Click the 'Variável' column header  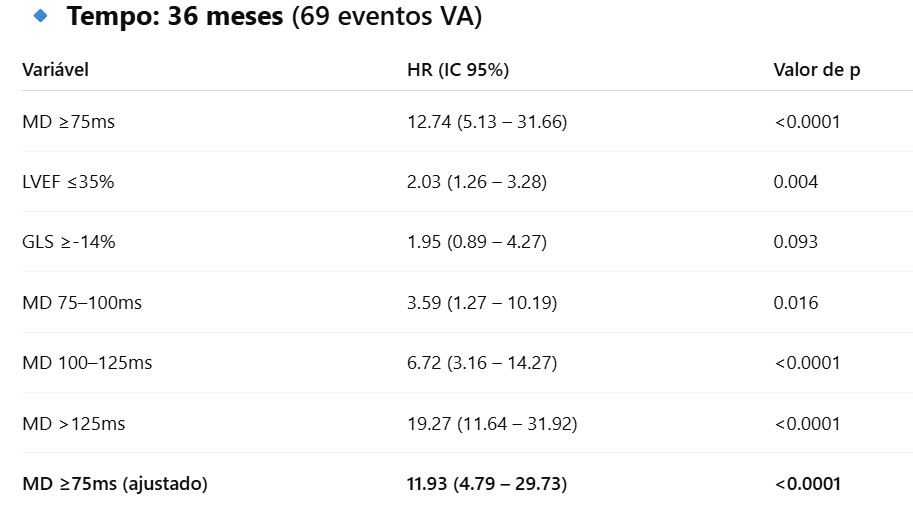click(x=55, y=70)
